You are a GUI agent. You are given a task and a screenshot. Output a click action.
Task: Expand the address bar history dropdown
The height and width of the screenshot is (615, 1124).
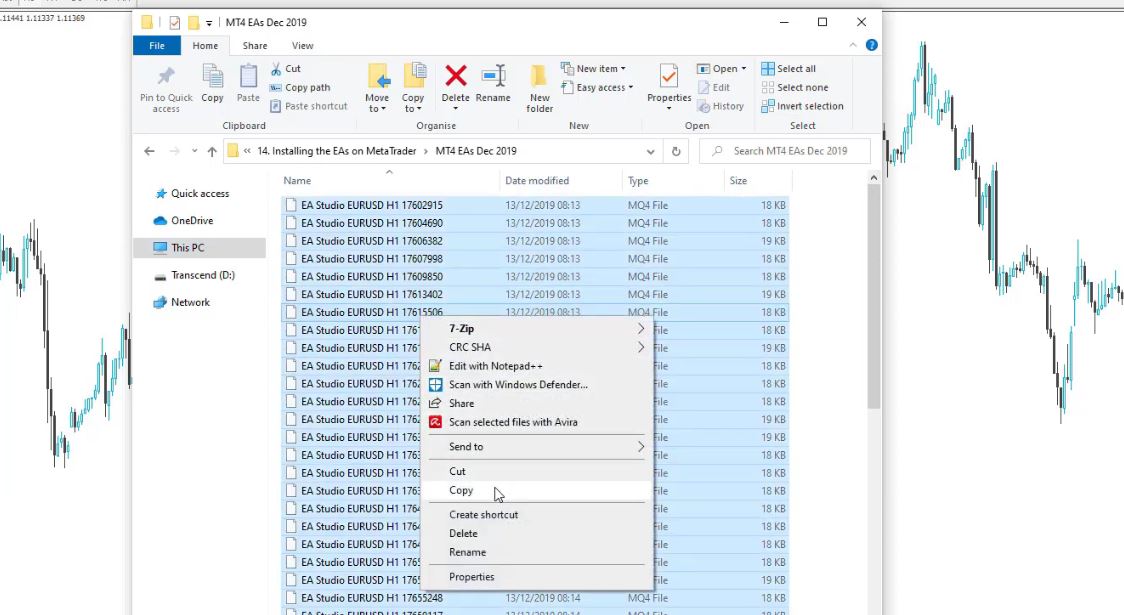pos(651,151)
